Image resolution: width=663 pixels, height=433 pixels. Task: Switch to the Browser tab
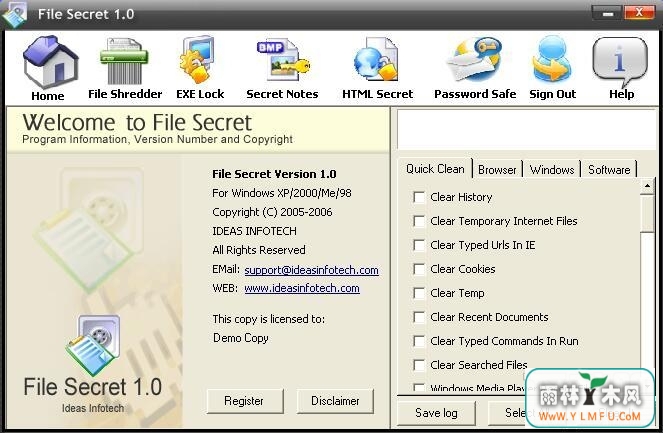pyautogui.click(x=497, y=170)
